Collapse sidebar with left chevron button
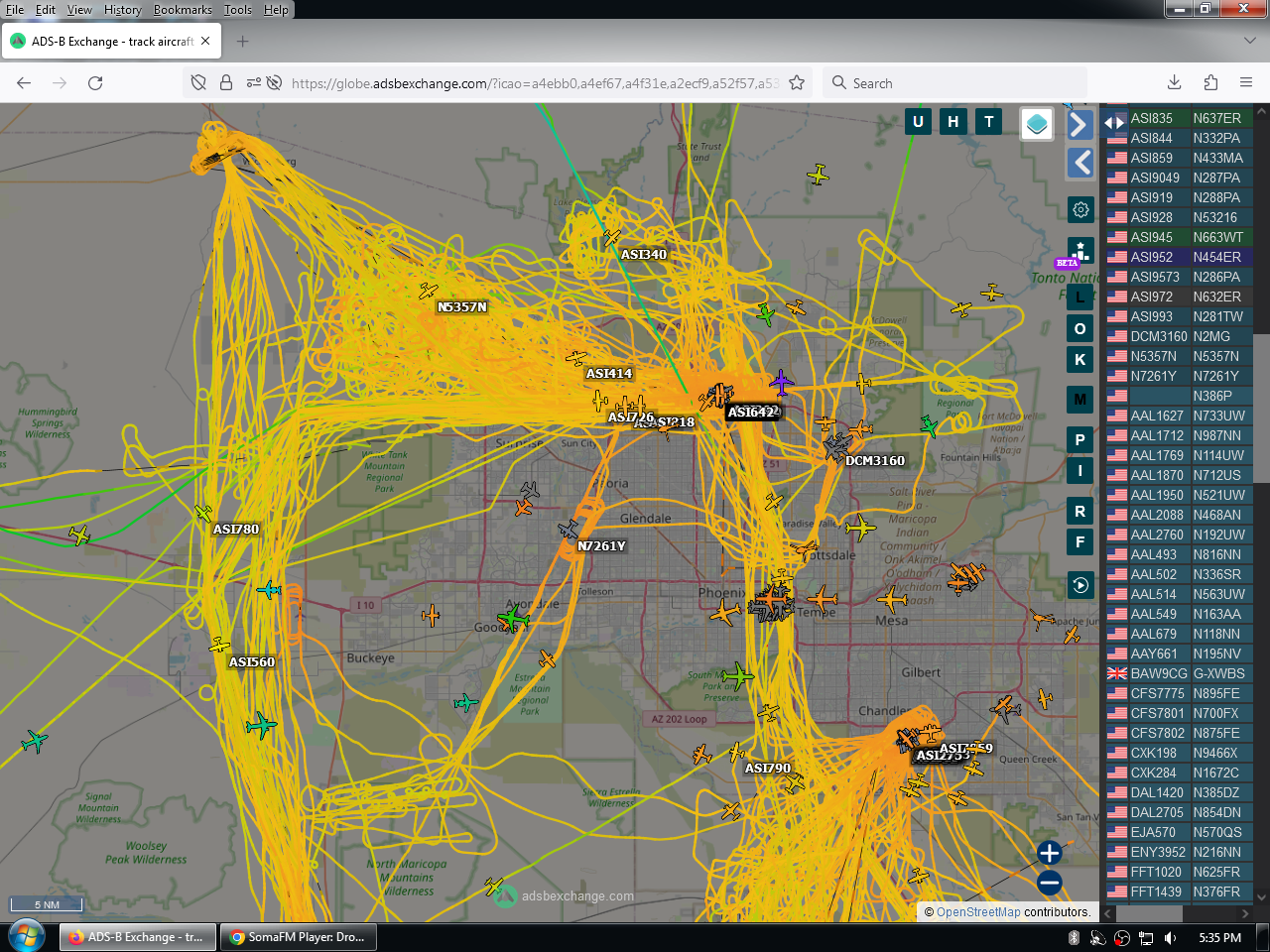 pyautogui.click(x=1080, y=163)
